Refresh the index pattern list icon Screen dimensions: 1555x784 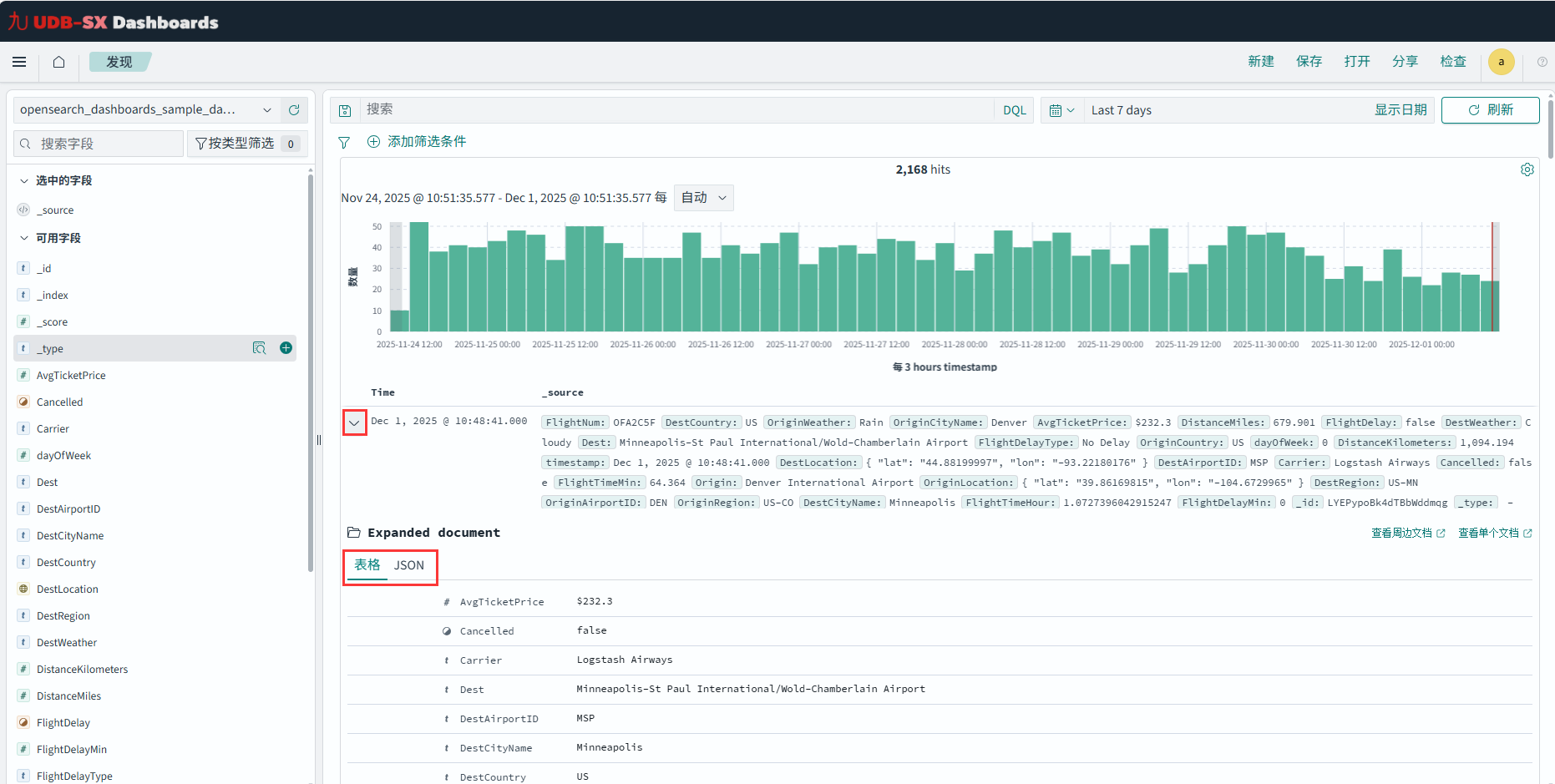tap(294, 110)
